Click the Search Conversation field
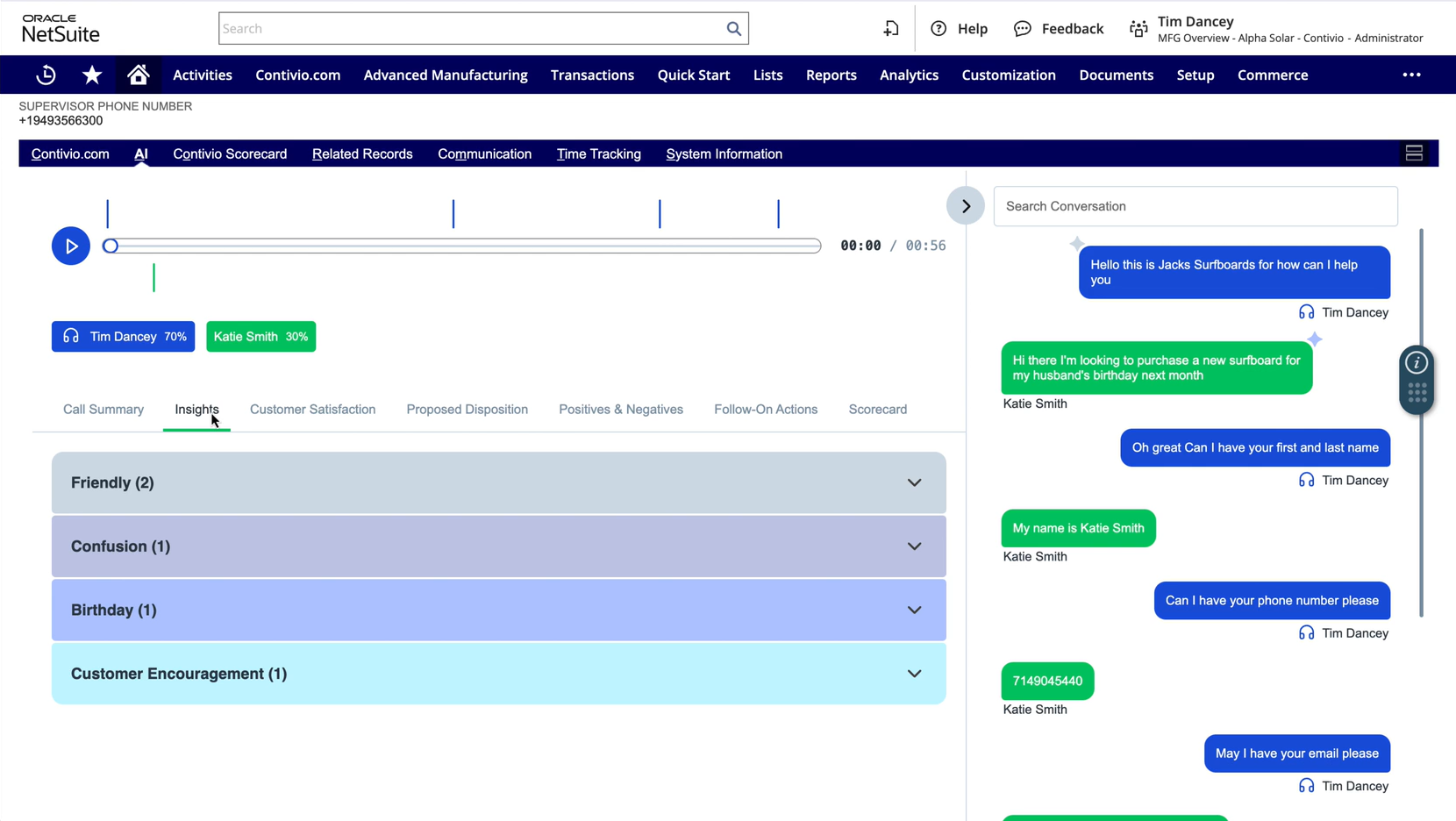 (x=1195, y=206)
